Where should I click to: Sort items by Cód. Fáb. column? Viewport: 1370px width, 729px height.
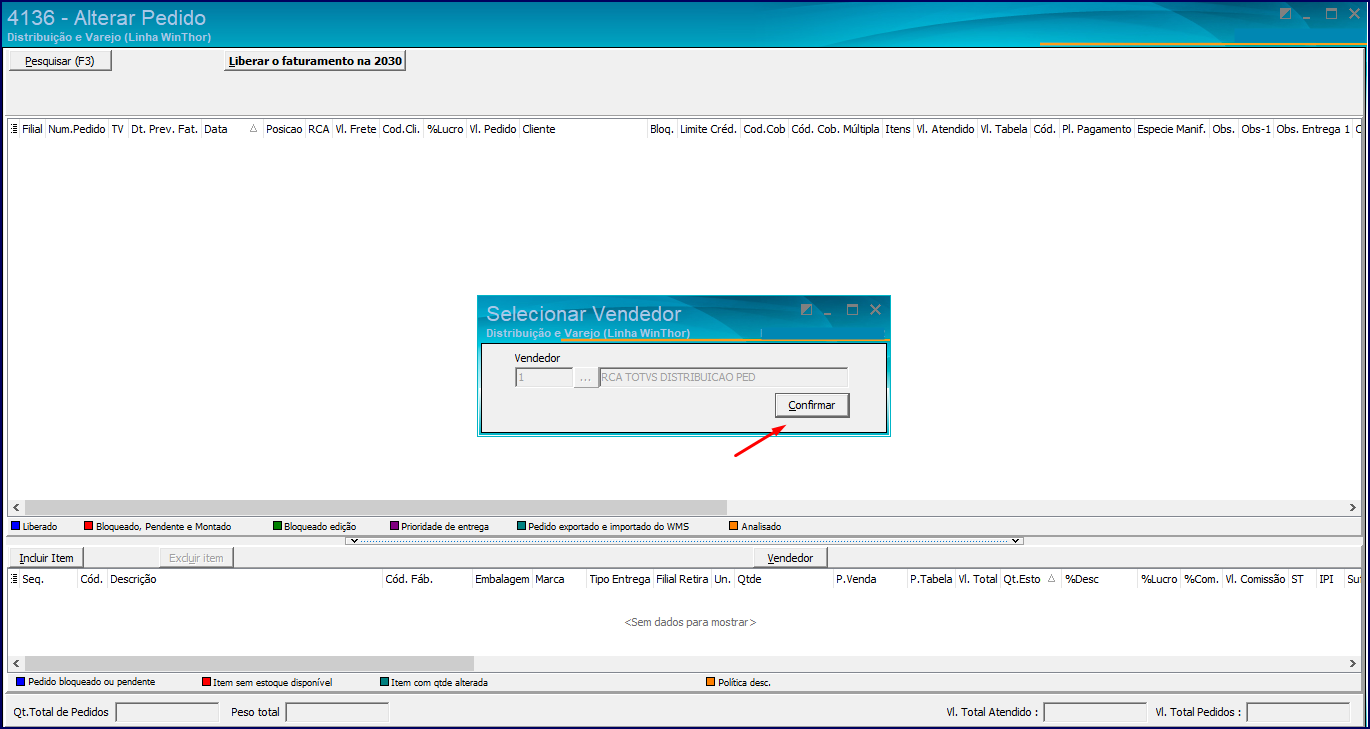(427, 579)
